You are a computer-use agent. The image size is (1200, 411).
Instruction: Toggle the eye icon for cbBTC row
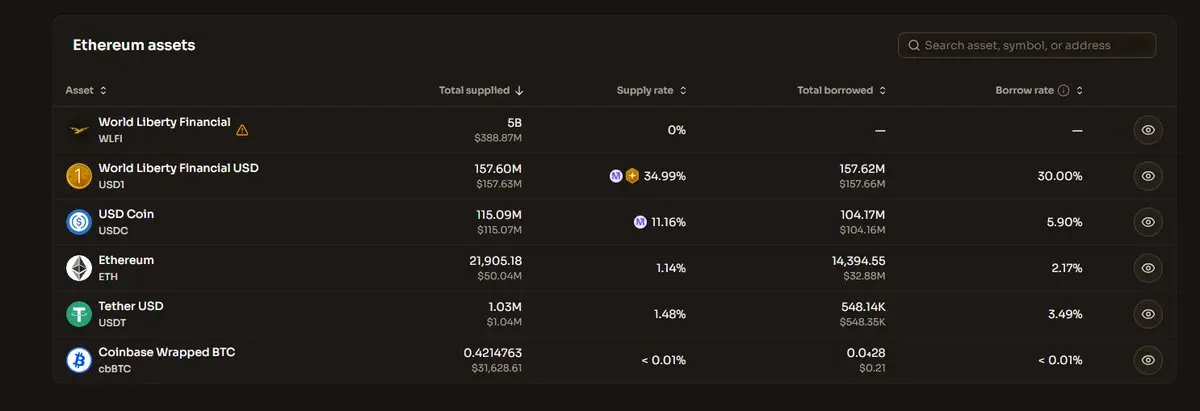[1148, 360]
